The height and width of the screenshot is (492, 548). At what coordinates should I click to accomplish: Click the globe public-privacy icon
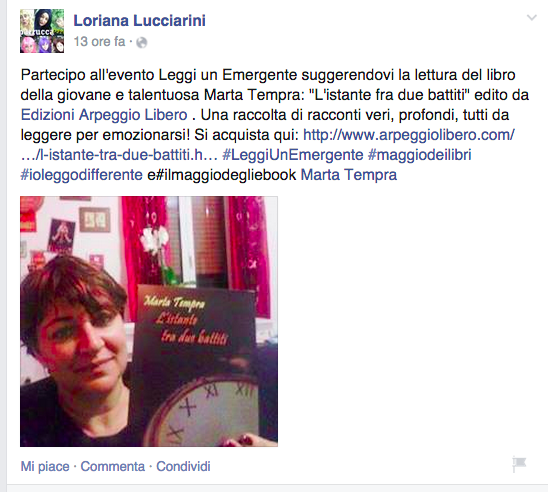pos(142,43)
